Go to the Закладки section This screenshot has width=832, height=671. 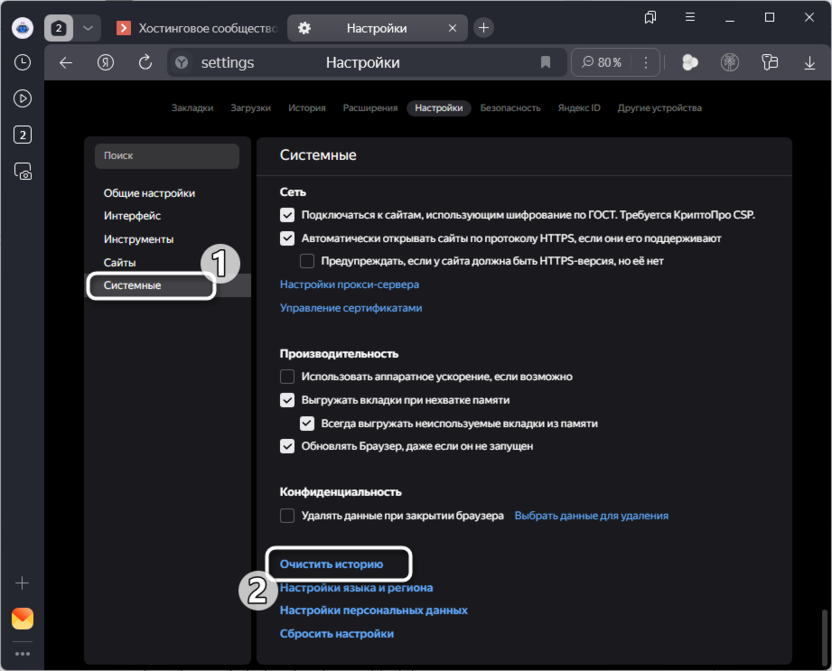pyautogui.click(x=192, y=108)
